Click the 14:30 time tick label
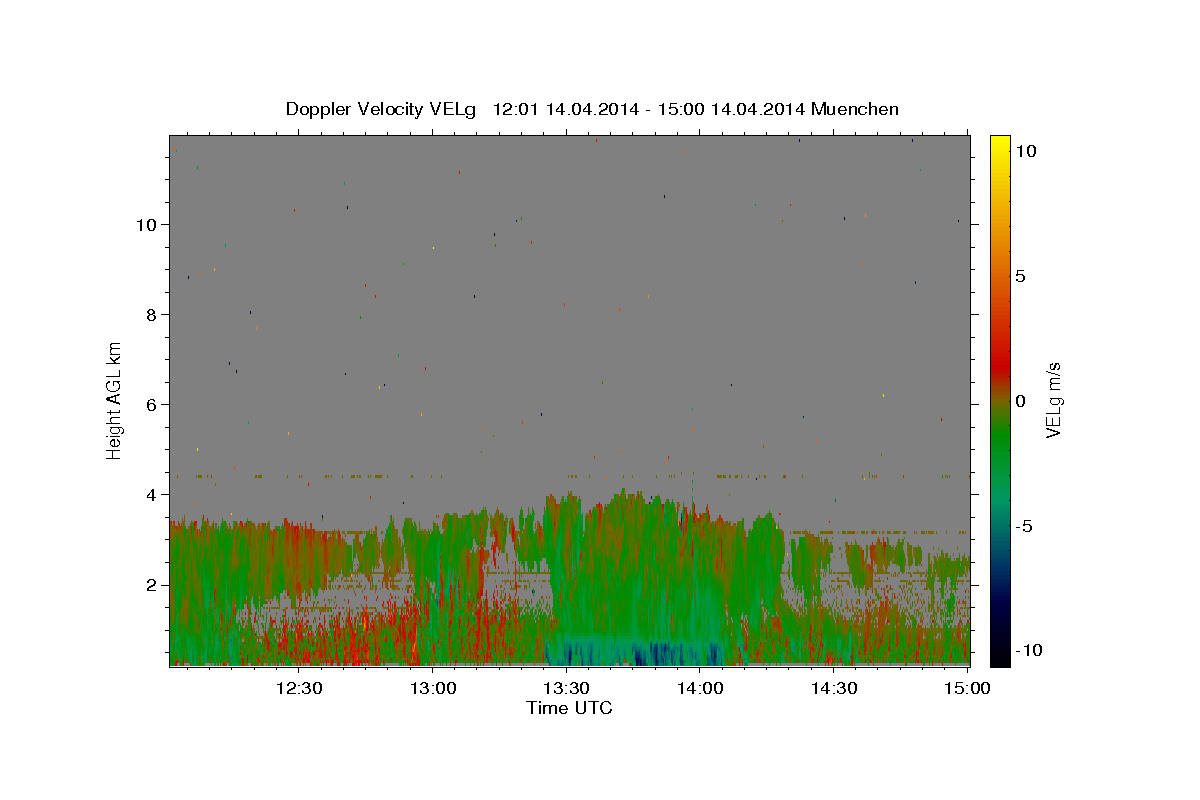 coord(834,688)
